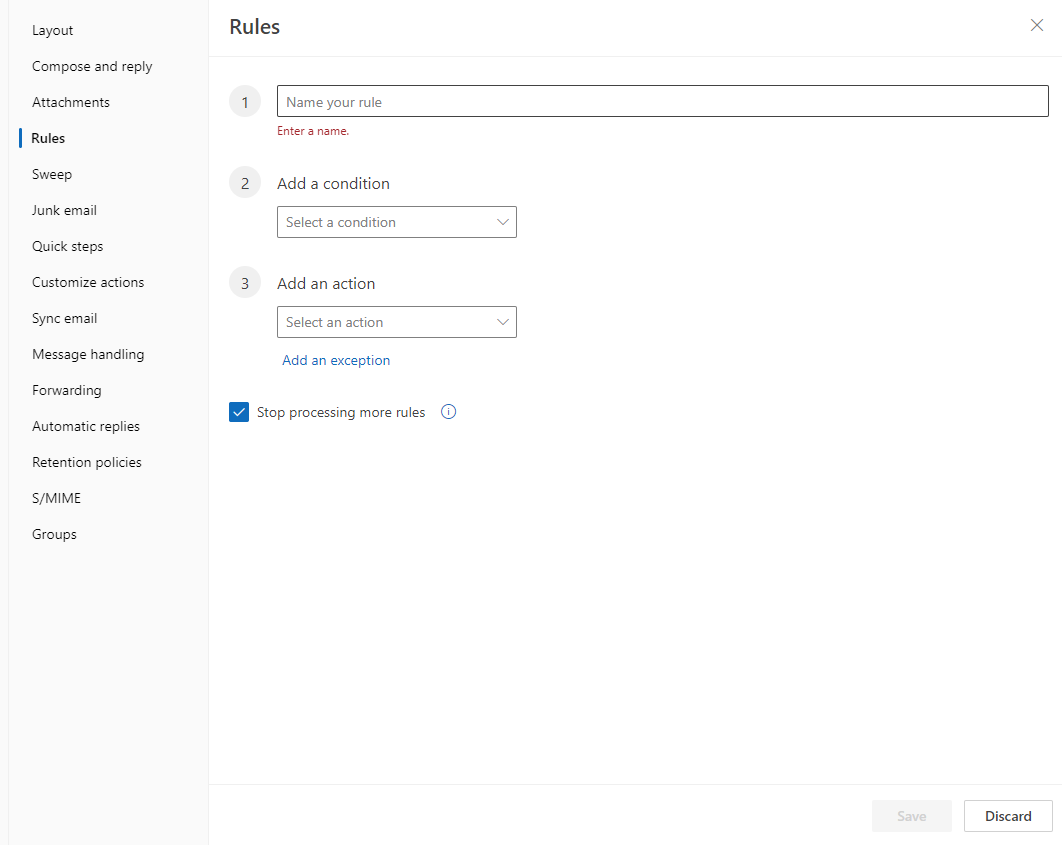Open Quick steps settings
The height and width of the screenshot is (845, 1062).
pos(67,246)
